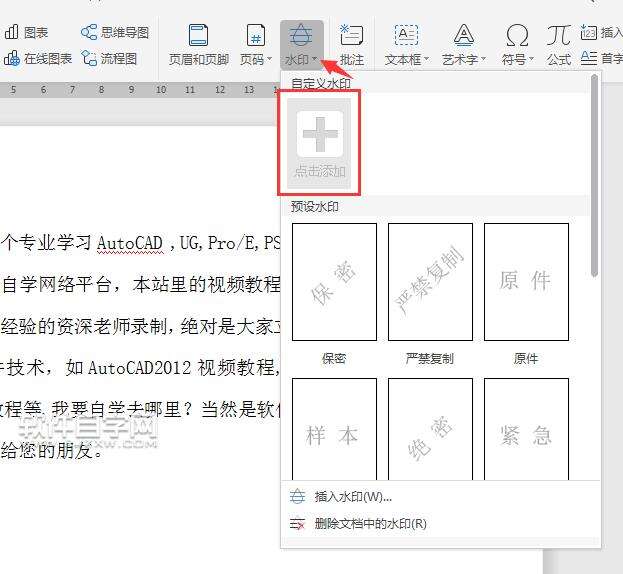Image resolution: width=623 pixels, height=574 pixels.
Task: Click the 水印 watermark icon
Action: pos(301,35)
